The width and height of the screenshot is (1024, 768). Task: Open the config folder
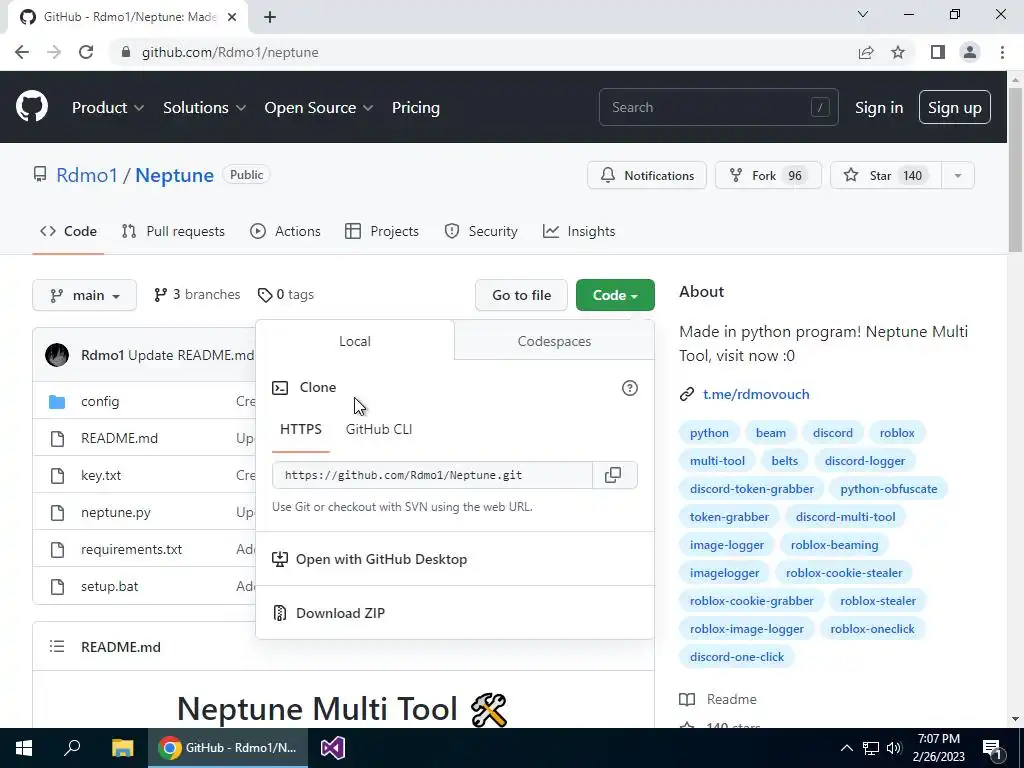(x=100, y=401)
